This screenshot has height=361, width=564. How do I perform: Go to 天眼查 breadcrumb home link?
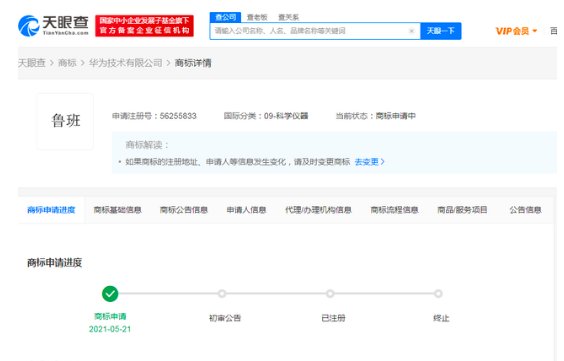point(32,63)
